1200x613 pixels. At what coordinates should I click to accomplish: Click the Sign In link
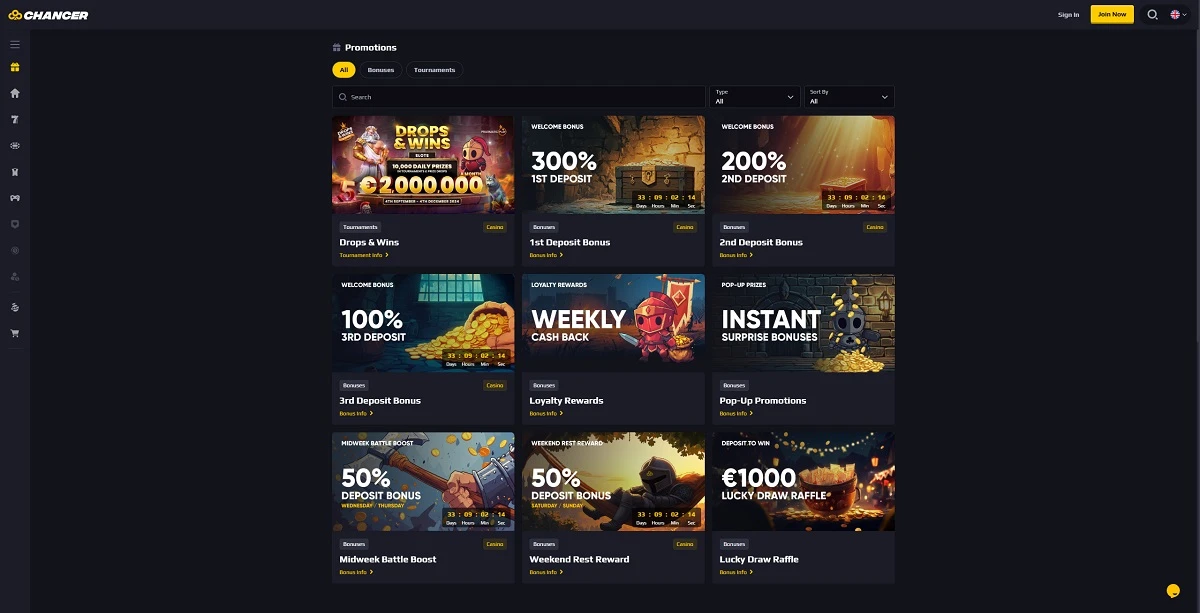1069,15
